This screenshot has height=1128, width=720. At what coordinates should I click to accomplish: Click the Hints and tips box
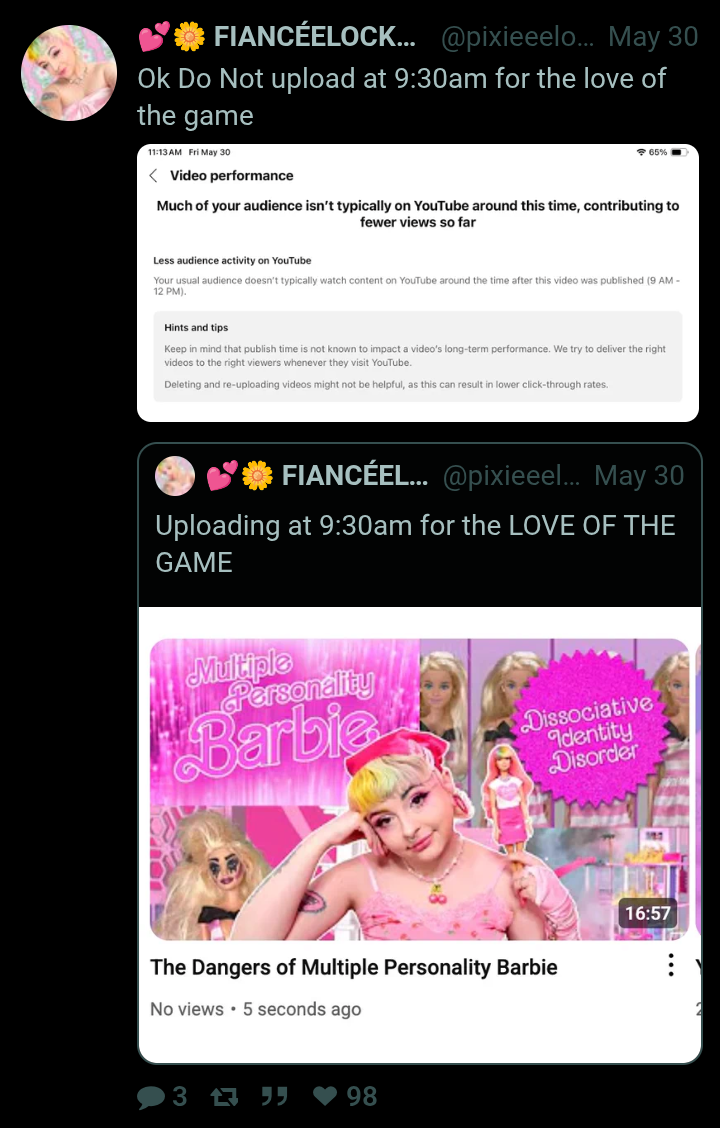[x=418, y=356]
